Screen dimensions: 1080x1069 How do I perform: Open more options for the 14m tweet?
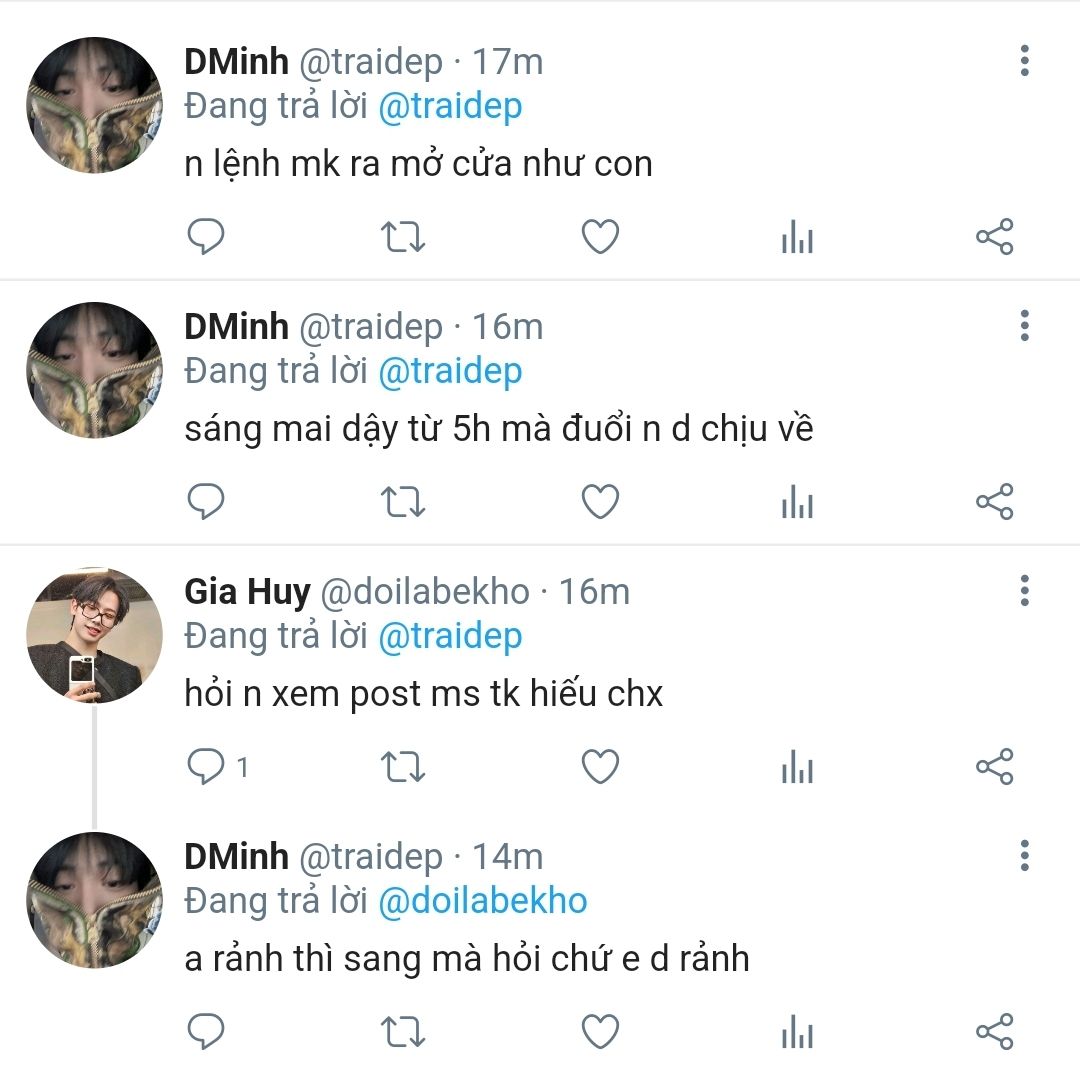(1024, 856)
